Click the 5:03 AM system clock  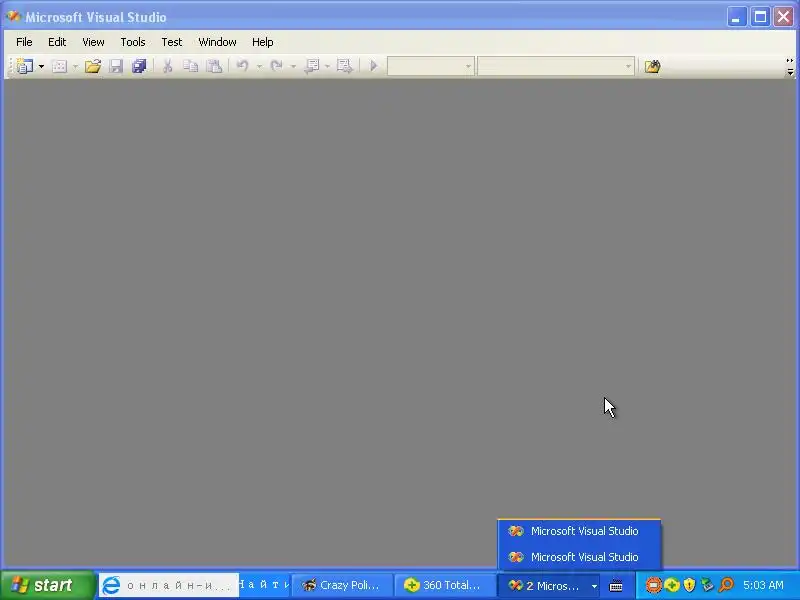[x=763, y=585]
